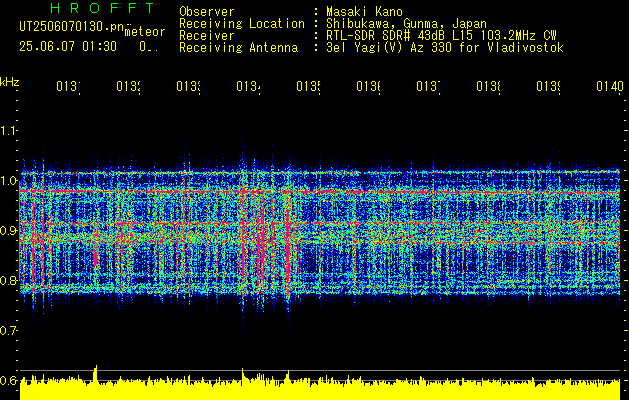The image size is (629, 400).
Task: Click the 0140 time axis label
Action: pyautogui.click(x=610, y=86)
